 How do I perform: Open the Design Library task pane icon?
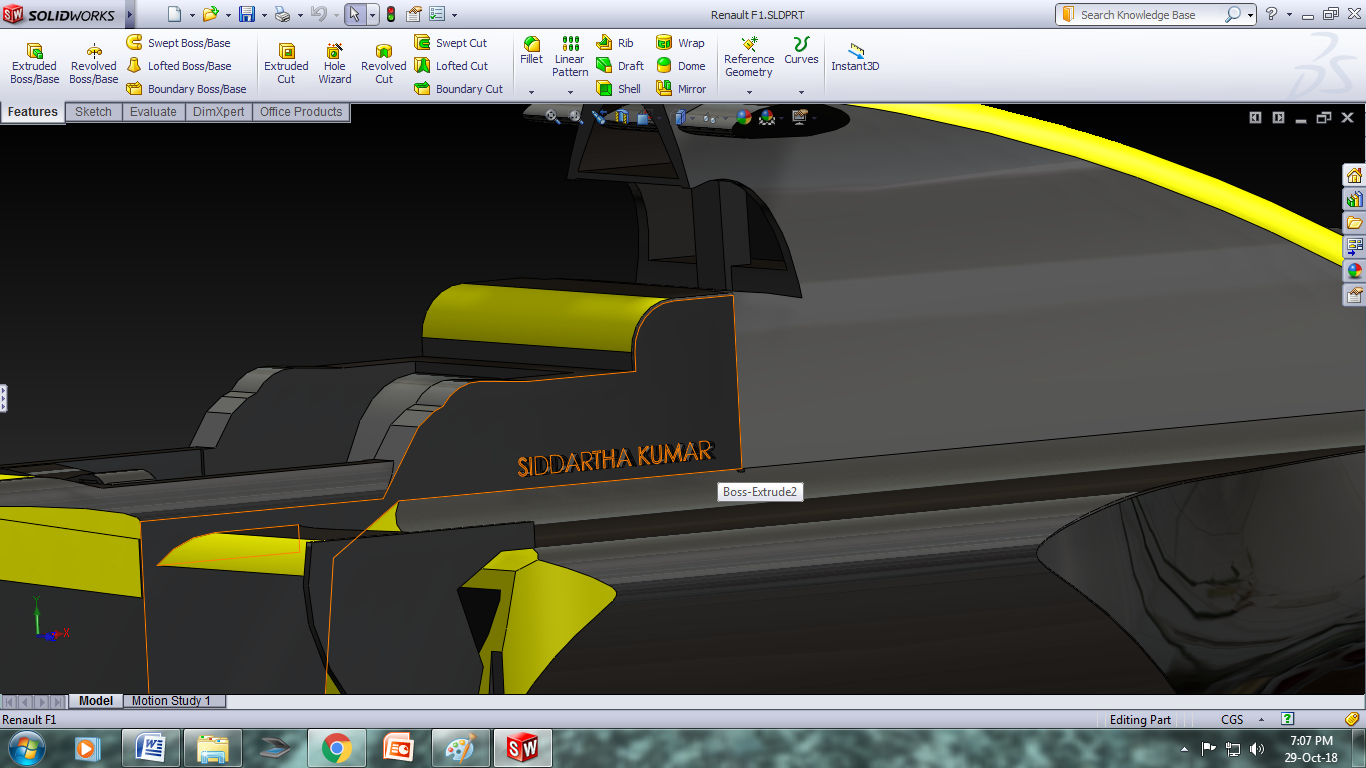(x=1354, y=199)
